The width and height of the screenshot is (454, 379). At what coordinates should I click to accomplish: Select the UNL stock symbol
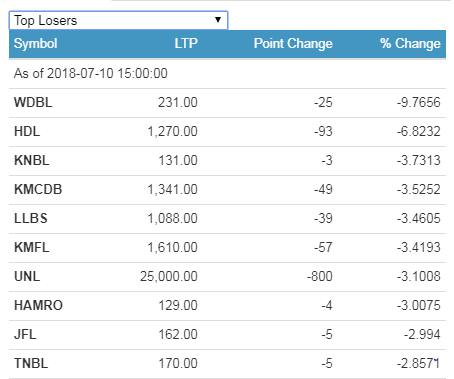pos(27,276)
